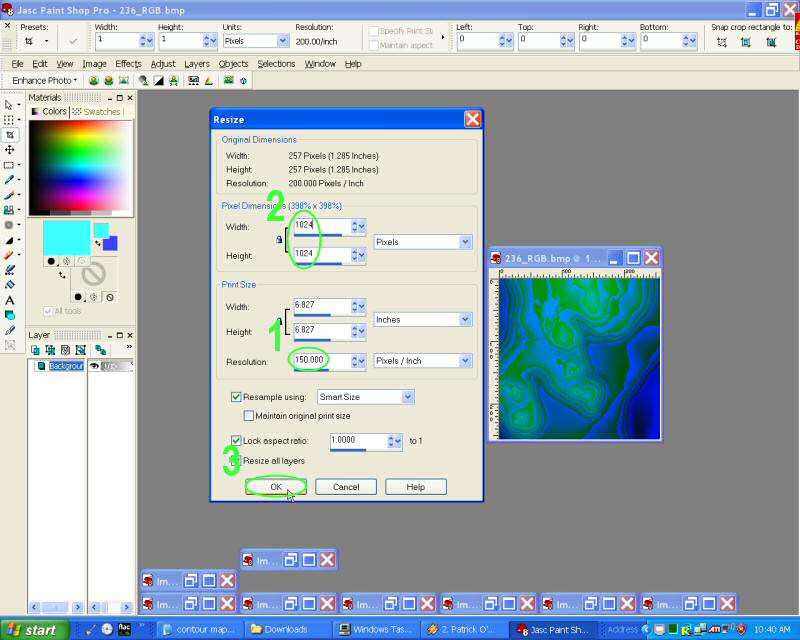Screen dimensions: 800x640
Task: Toggle the Lock aspect ratio checkbox
Action: (236, 440)
